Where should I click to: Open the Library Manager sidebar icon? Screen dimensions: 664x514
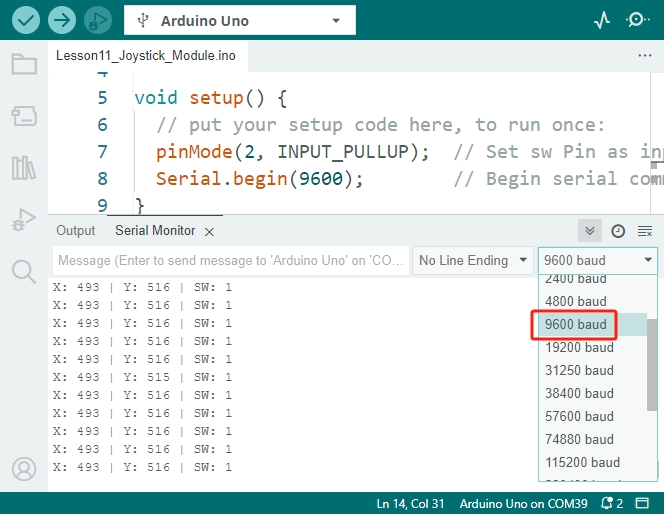(24, 168)
